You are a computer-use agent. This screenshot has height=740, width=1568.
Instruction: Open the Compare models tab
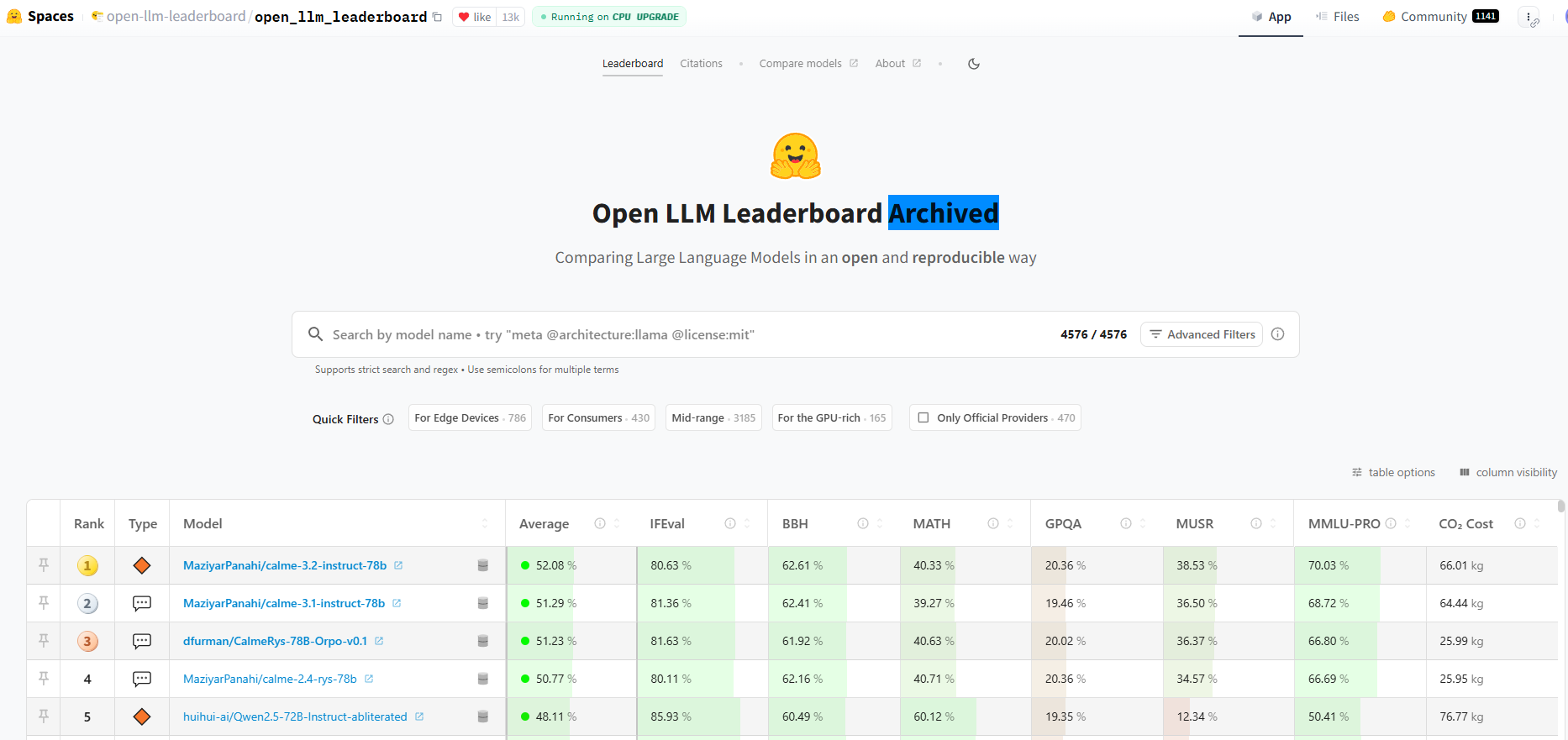tap(808, 64)
